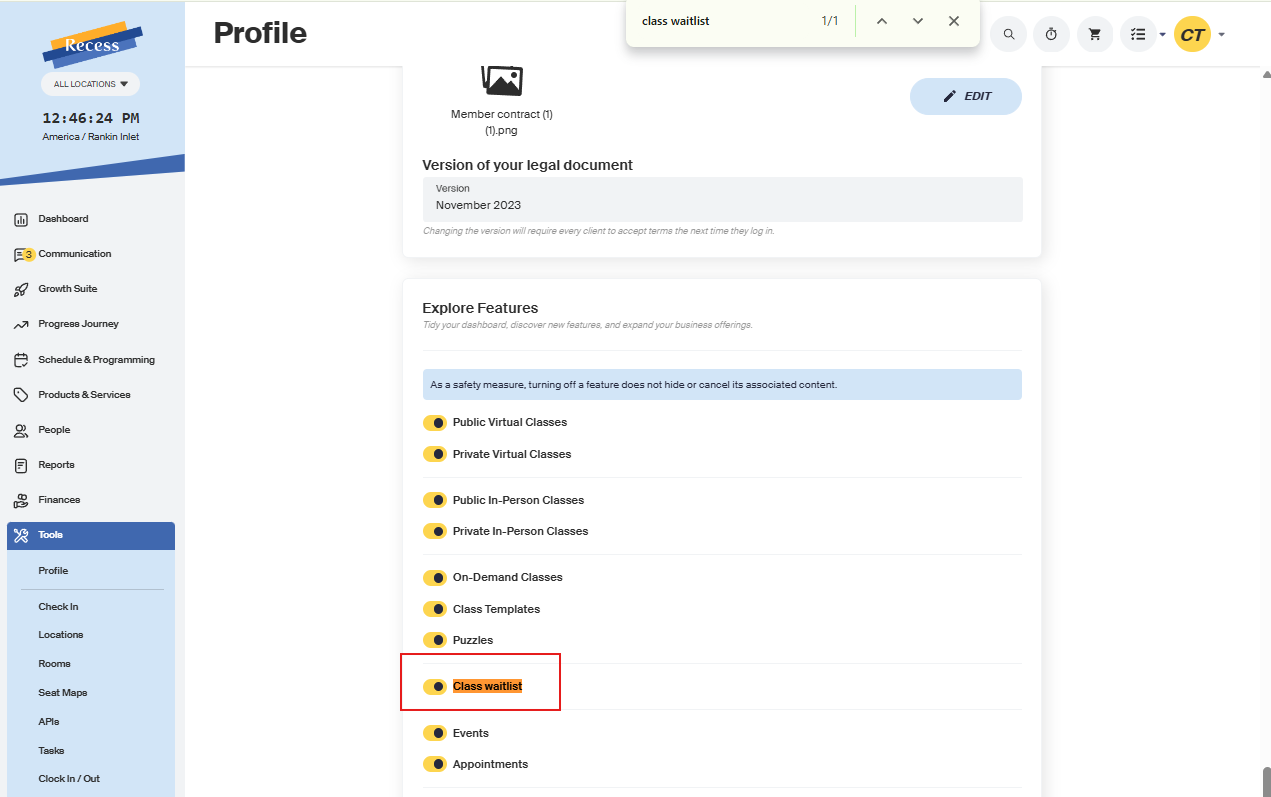Click the Growth Suite rocket icon
This screenshot has width=1271, height=797.
pyautogui.click(x=20, y=289)
